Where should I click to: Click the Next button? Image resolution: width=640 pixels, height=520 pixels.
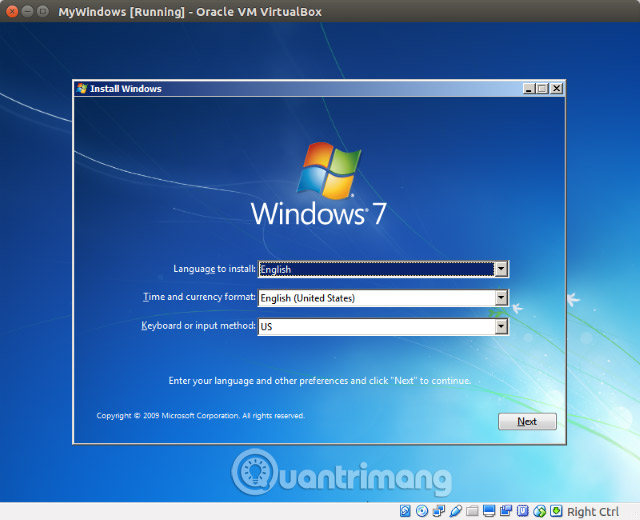tap(527, 421)
